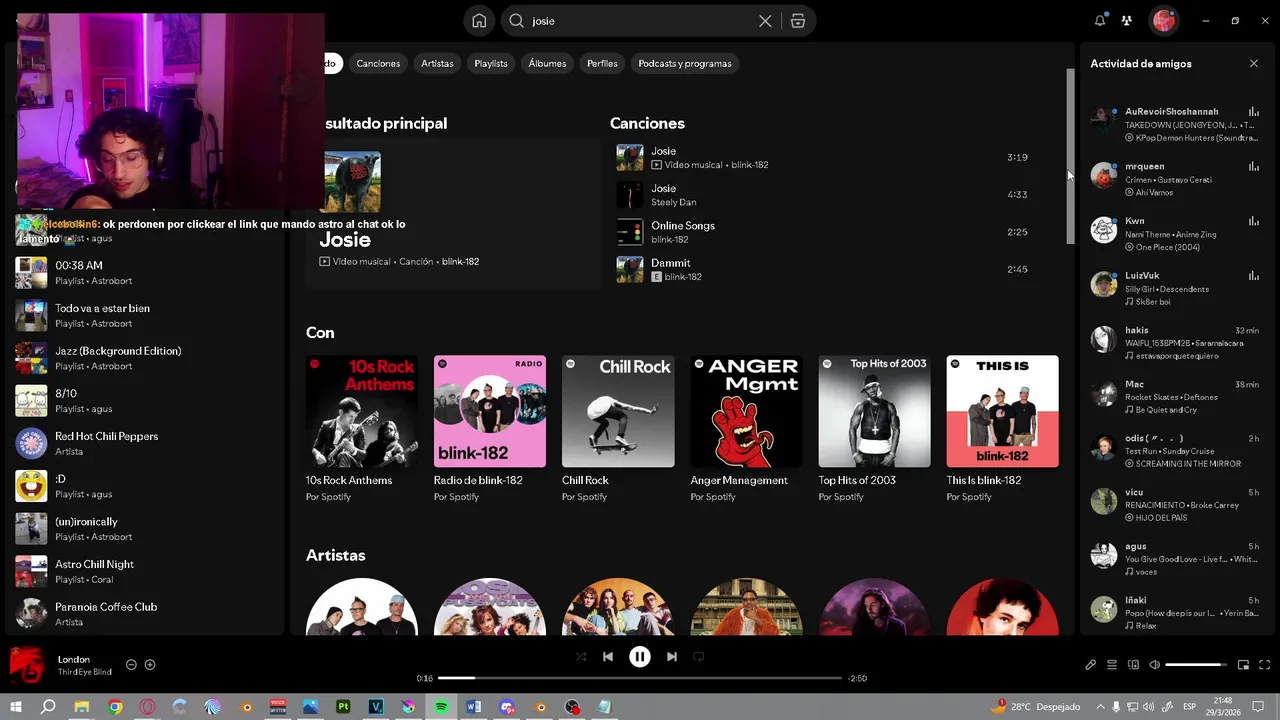Filter results by Artistas
1280x720 pixels.
point(437,63)
